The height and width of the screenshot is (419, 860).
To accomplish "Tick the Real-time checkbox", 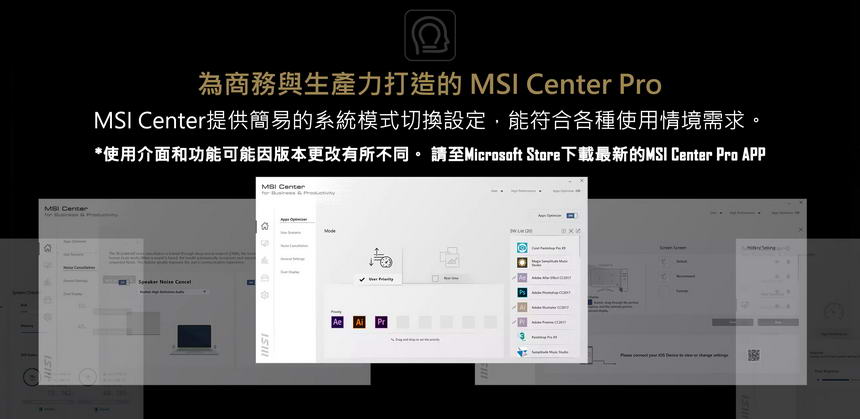I will click(435, 279).
